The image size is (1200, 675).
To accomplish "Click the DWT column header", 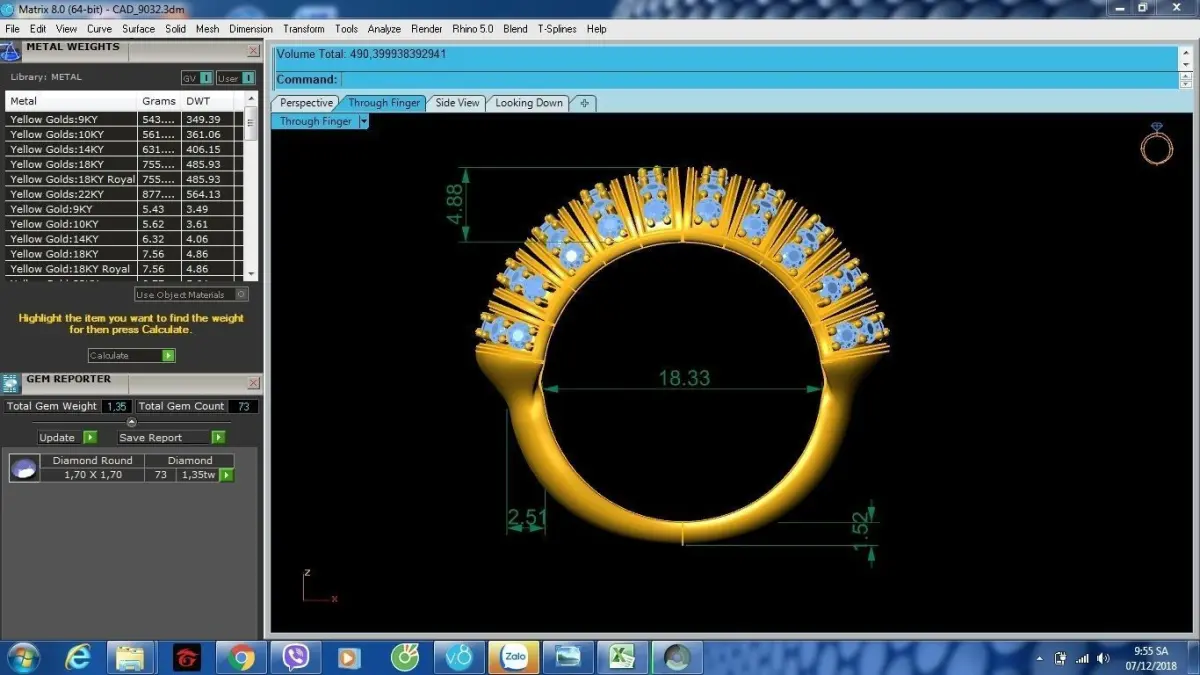I will click(208, 101).
